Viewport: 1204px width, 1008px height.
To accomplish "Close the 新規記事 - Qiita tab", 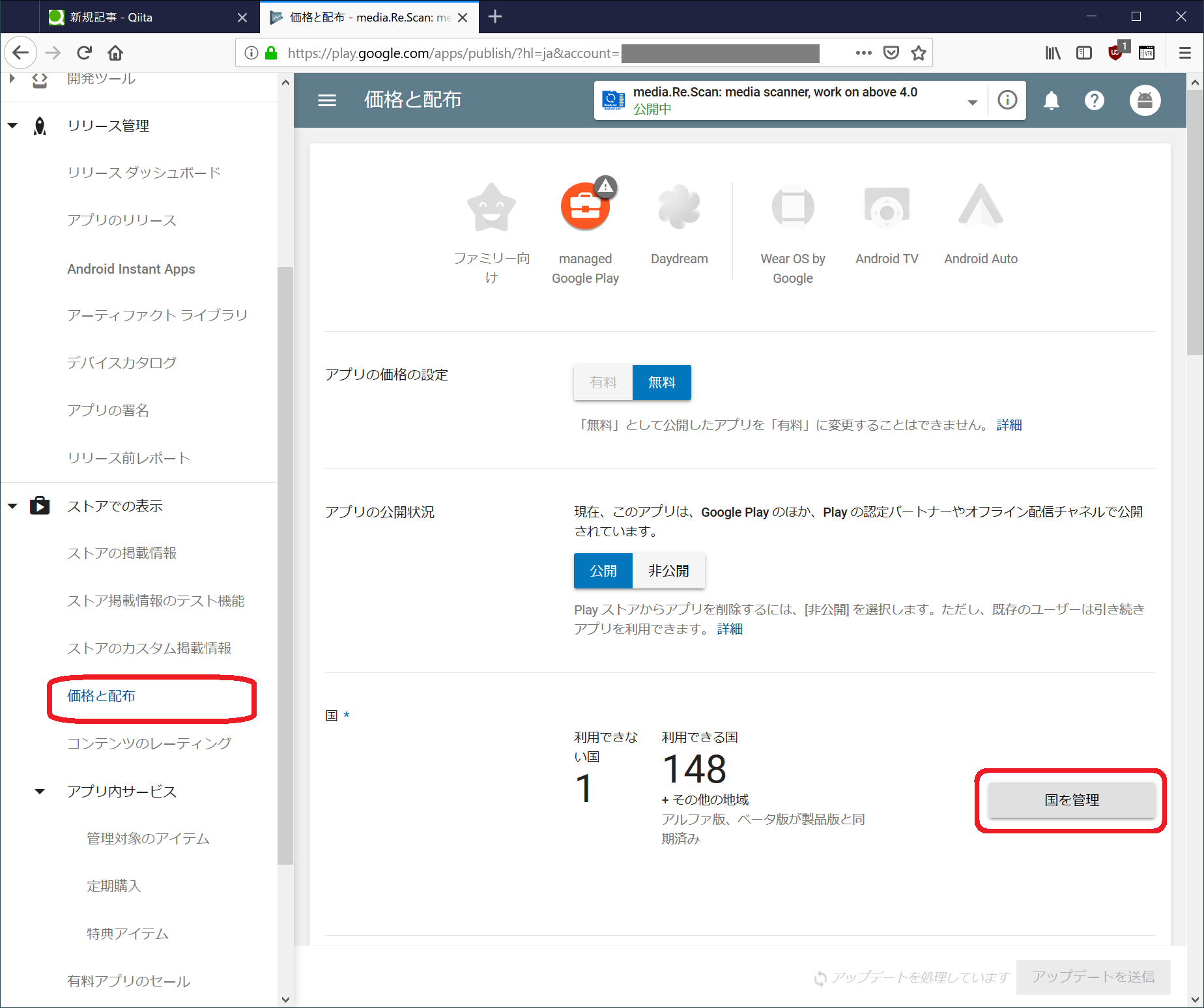I will [x=242, y=18].
